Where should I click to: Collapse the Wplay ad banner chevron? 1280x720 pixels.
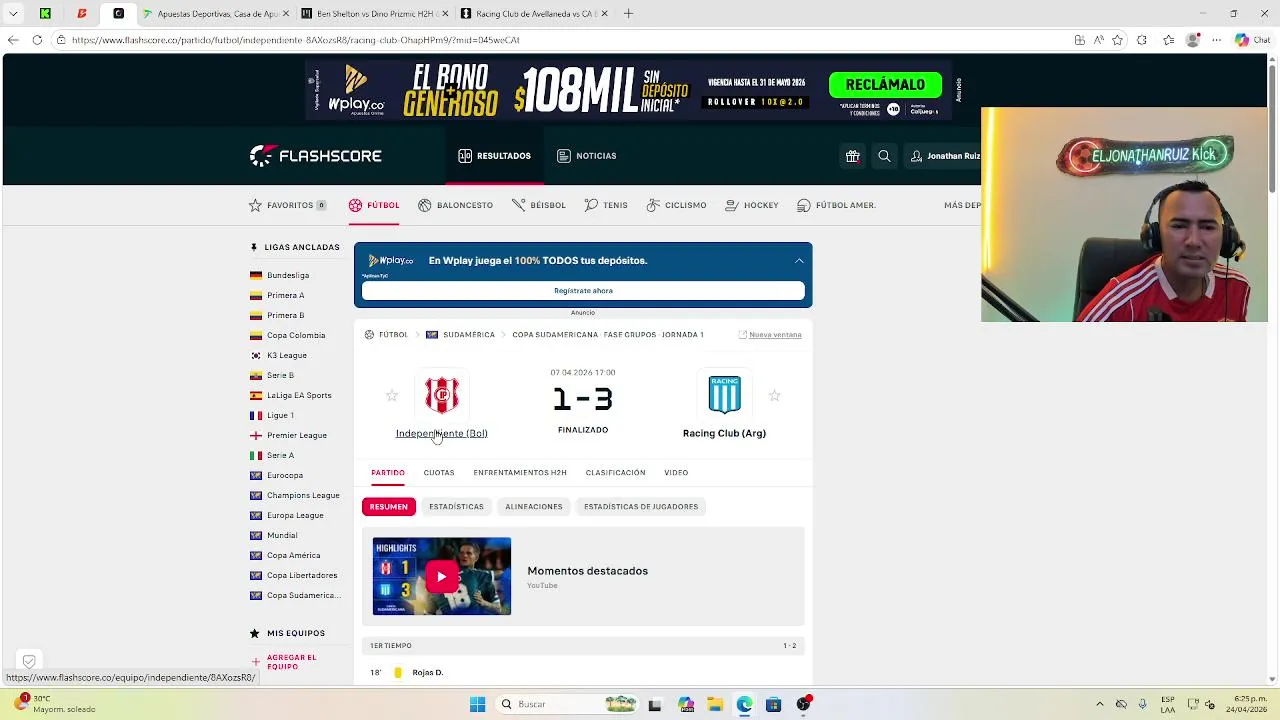coord(799,260)
